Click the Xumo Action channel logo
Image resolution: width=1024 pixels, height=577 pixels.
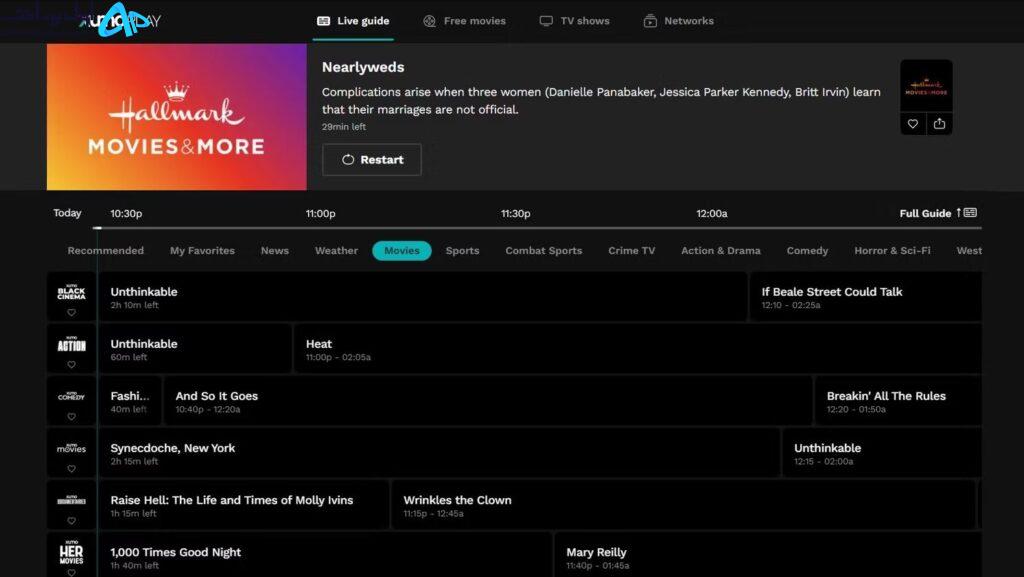[71, 344]
